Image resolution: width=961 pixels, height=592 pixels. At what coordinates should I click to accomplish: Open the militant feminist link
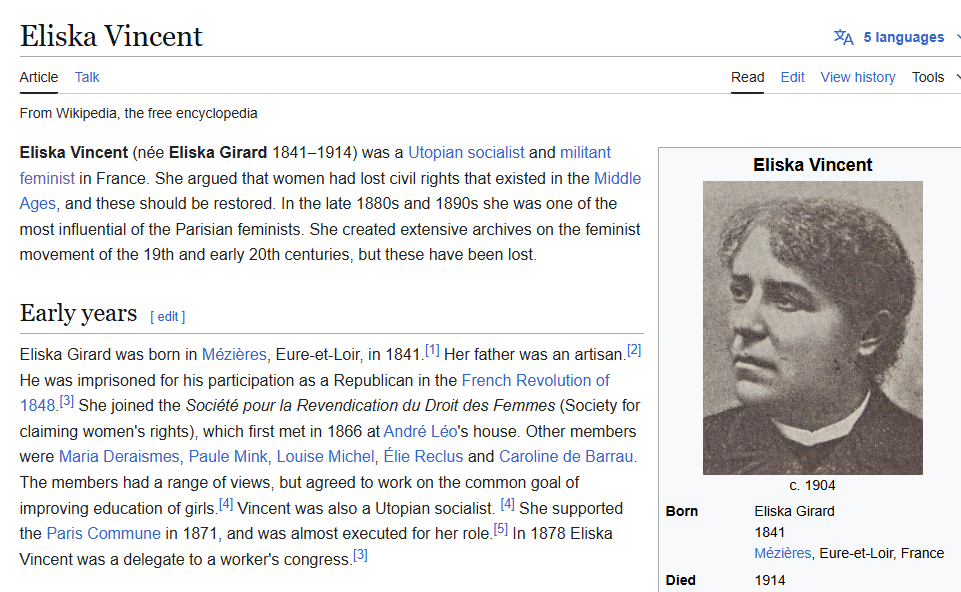[x=585, y=153]
